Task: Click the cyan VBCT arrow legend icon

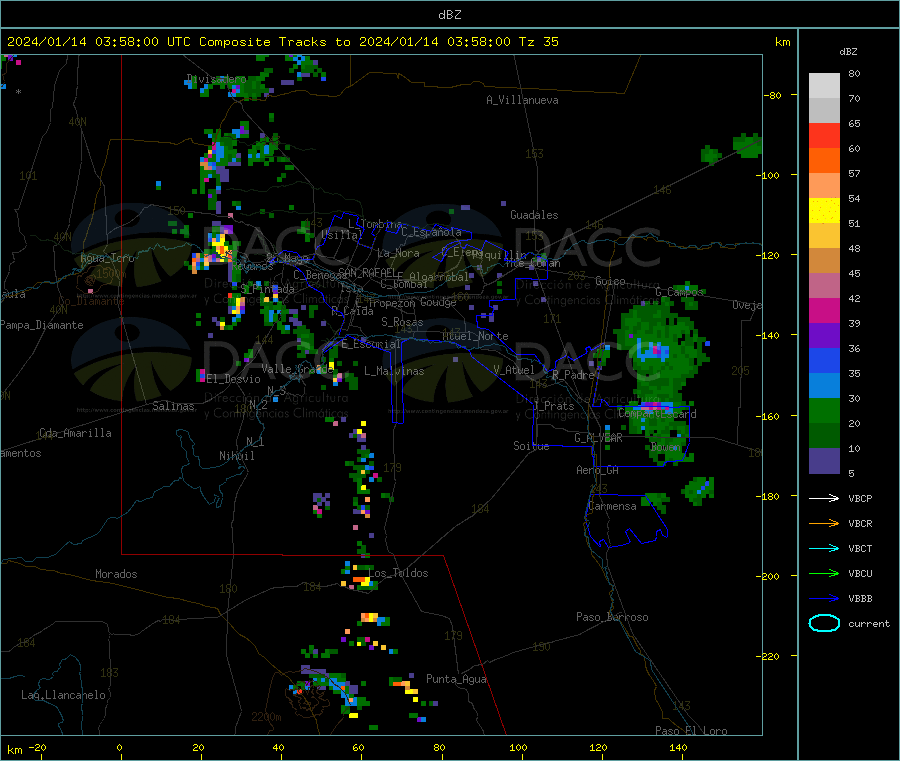Action: pos(824,549)
